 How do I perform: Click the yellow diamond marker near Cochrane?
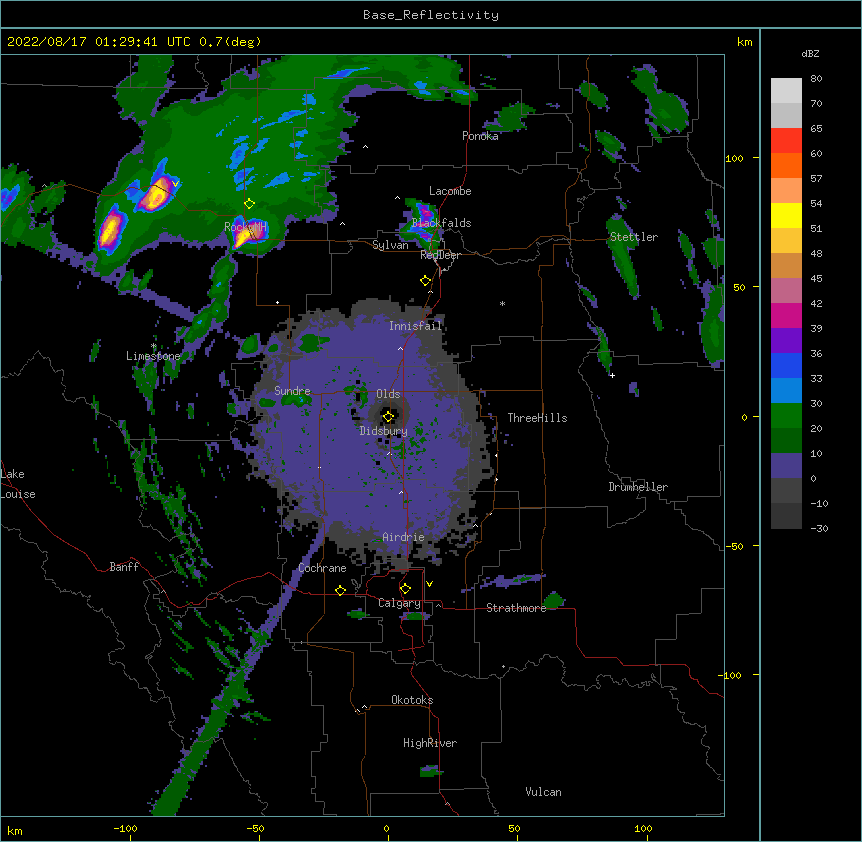[340, 590]
